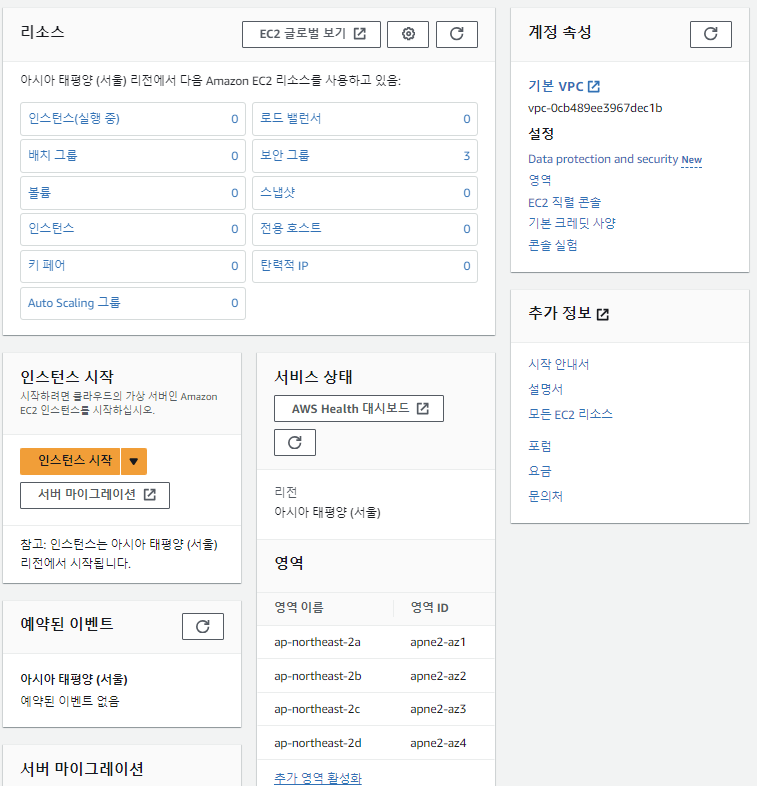Open the 요금 link
This screenshot has height=786, width=757.
click(x=539, y=471)
